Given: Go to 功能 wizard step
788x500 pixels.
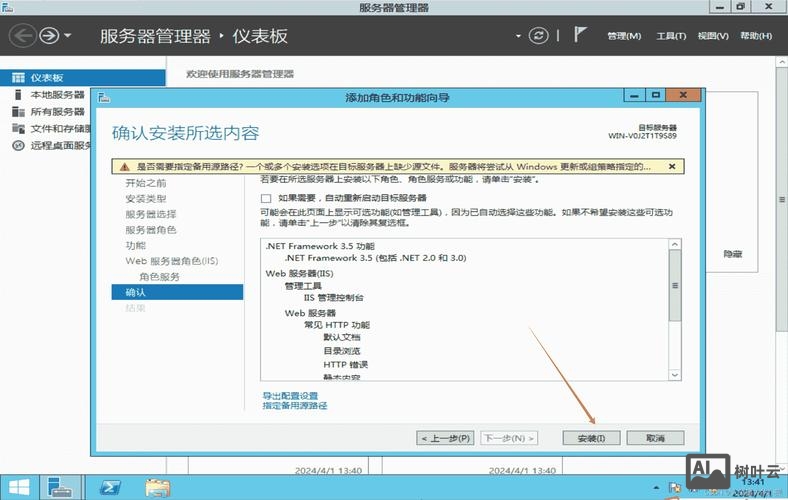Looking at the screenshot, I should (135, 245).
